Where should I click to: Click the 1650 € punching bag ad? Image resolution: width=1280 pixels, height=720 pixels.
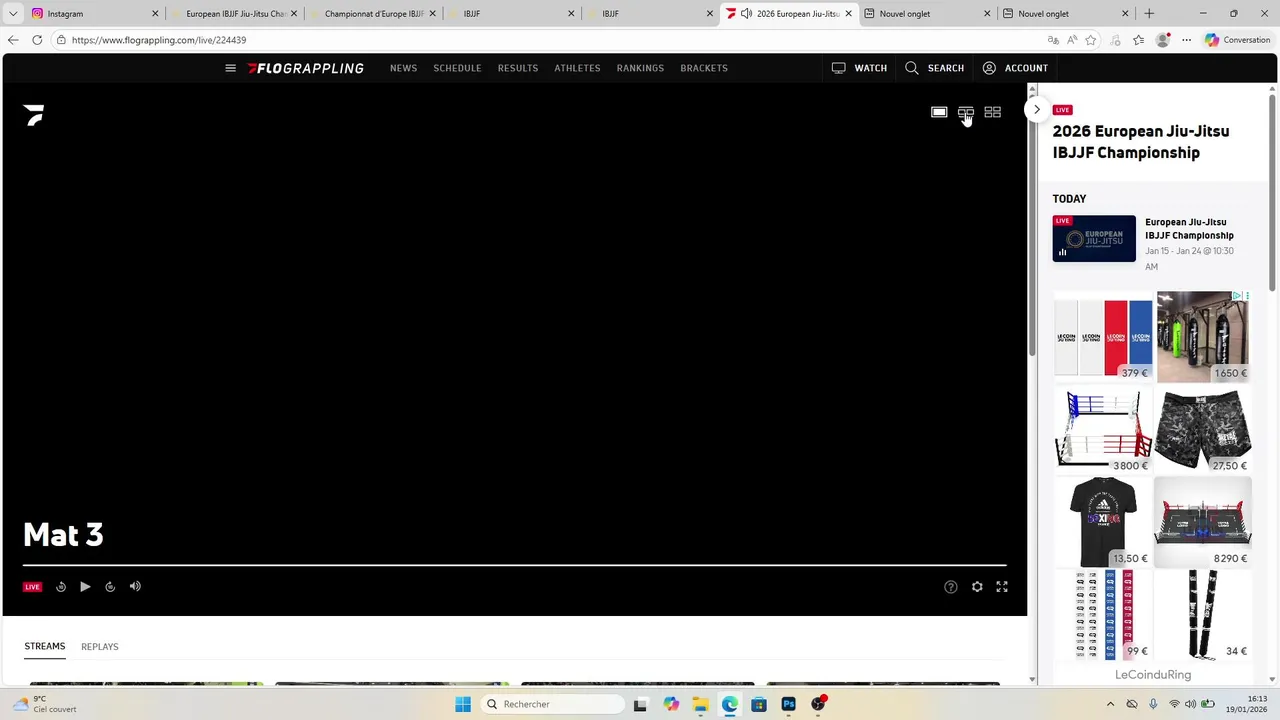[x=1203, y=337]
